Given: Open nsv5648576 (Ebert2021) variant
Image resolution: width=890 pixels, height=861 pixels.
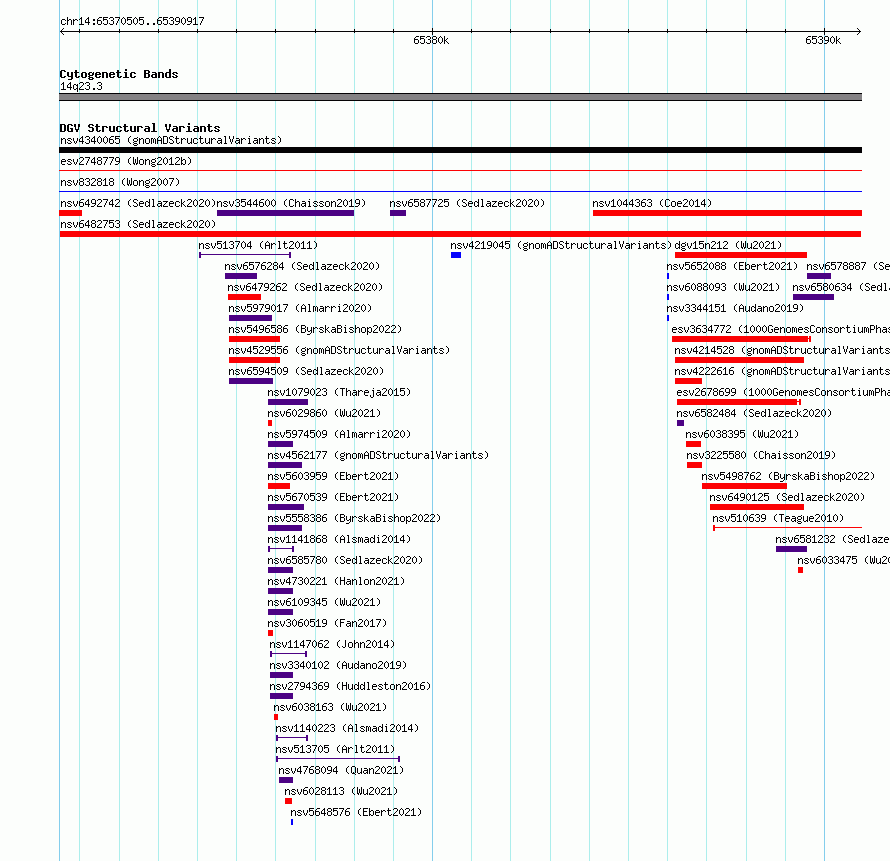Looking at the screenshot, I should coord(356,812).
